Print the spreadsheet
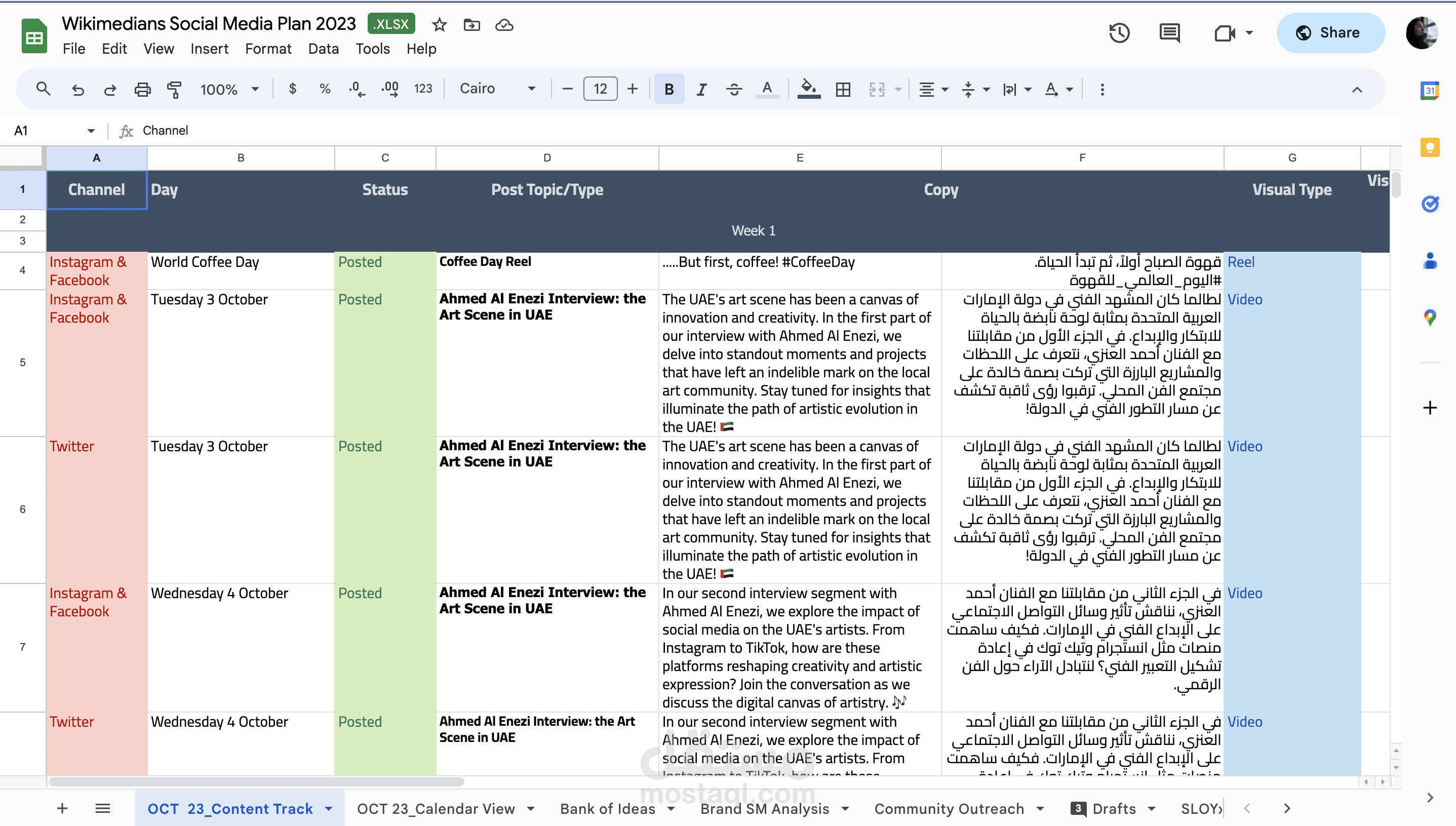The image size is (1456, 826). pyautogui.click(x=142, y=89)
